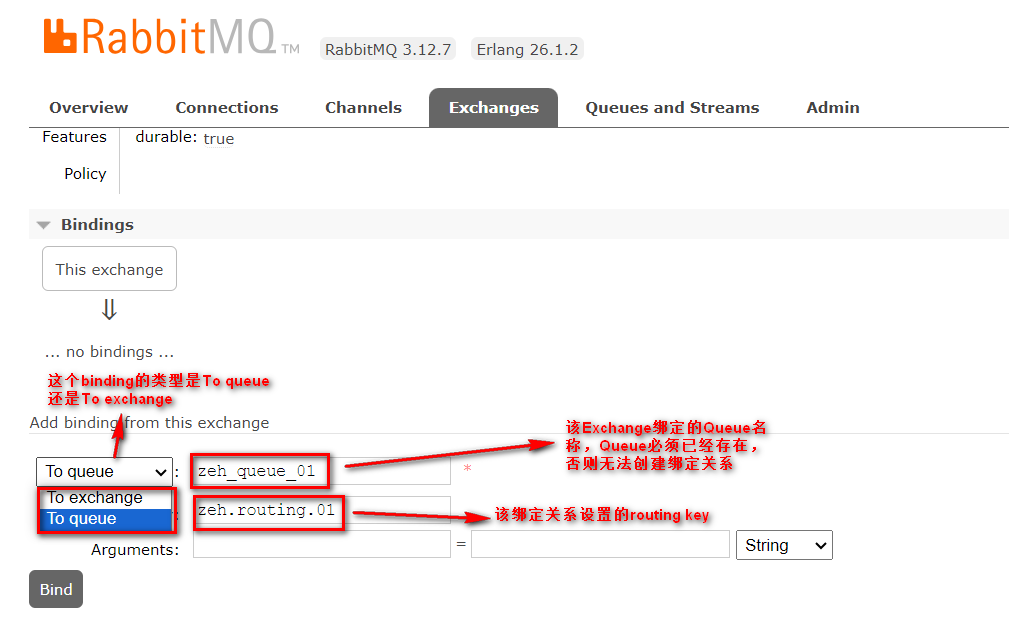Image resolution: width=1009 pixels, height=624 pixels.
Task: Go to the Channels tab
Action: [x=363, y=108]
